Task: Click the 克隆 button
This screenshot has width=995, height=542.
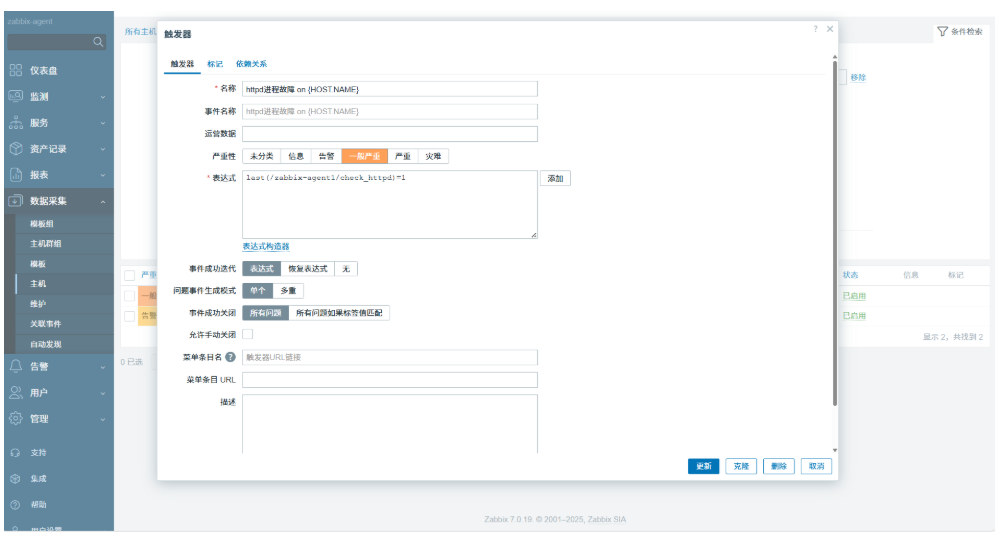Action: click(741, 466)
